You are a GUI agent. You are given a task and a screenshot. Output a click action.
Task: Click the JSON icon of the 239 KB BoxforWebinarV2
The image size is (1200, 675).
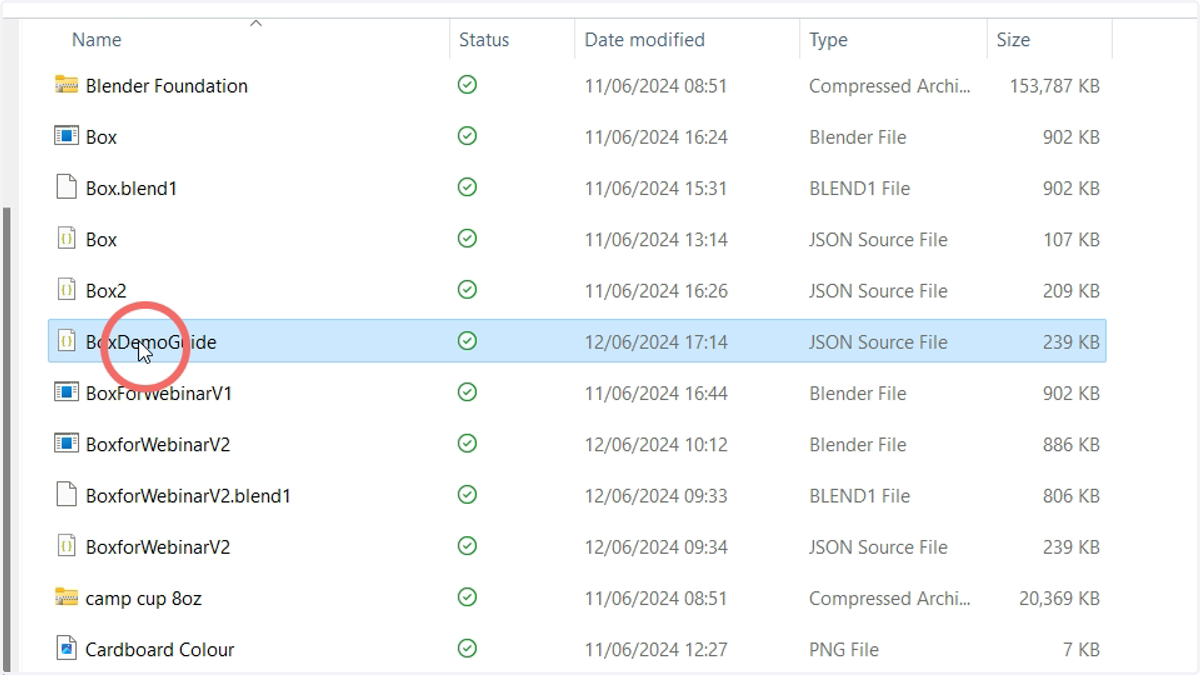66,546
